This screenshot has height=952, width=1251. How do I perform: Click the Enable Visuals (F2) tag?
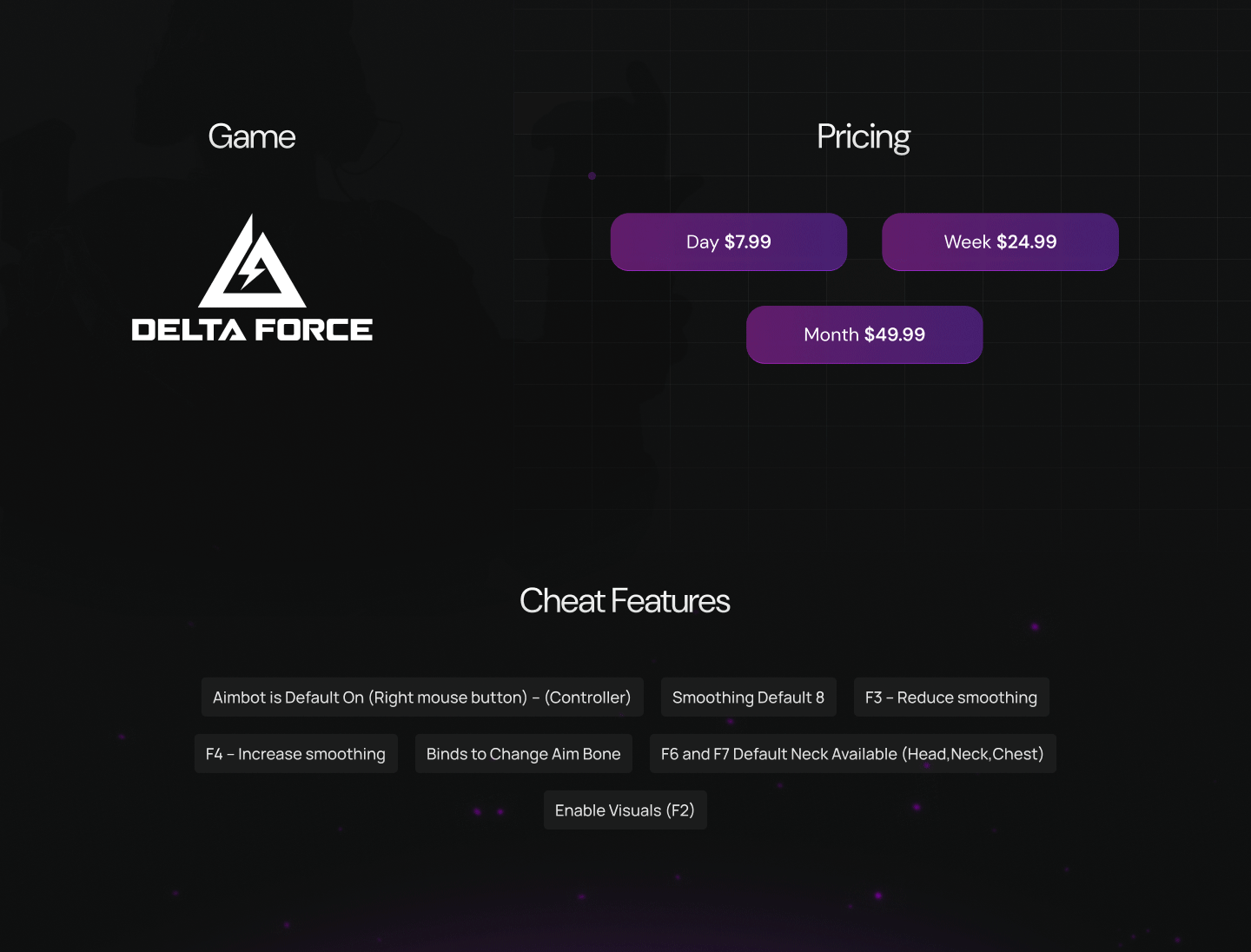pos(625,810)
